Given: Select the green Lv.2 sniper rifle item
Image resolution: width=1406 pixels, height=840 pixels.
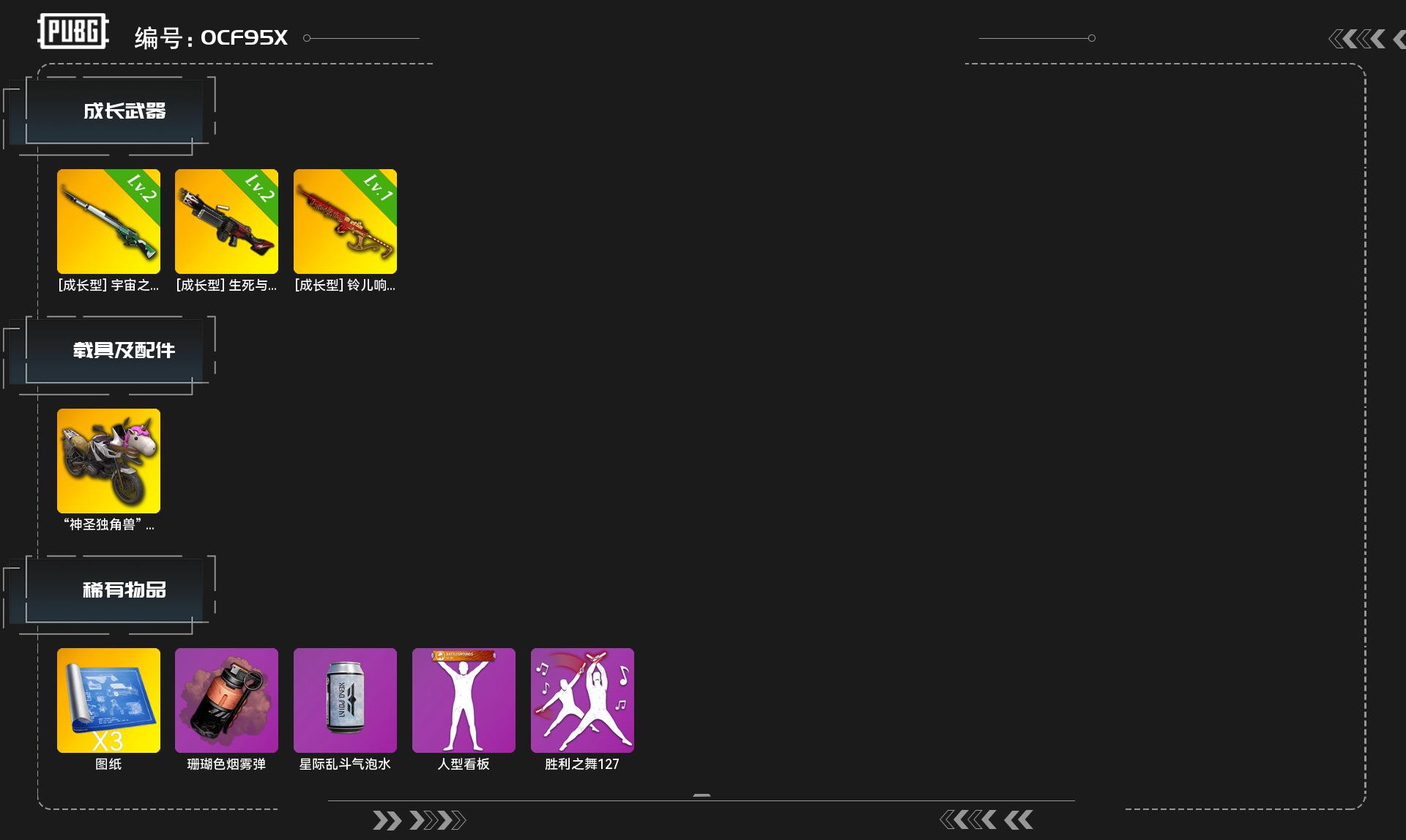Looking at the screenshot, I should tap(108, 221).
